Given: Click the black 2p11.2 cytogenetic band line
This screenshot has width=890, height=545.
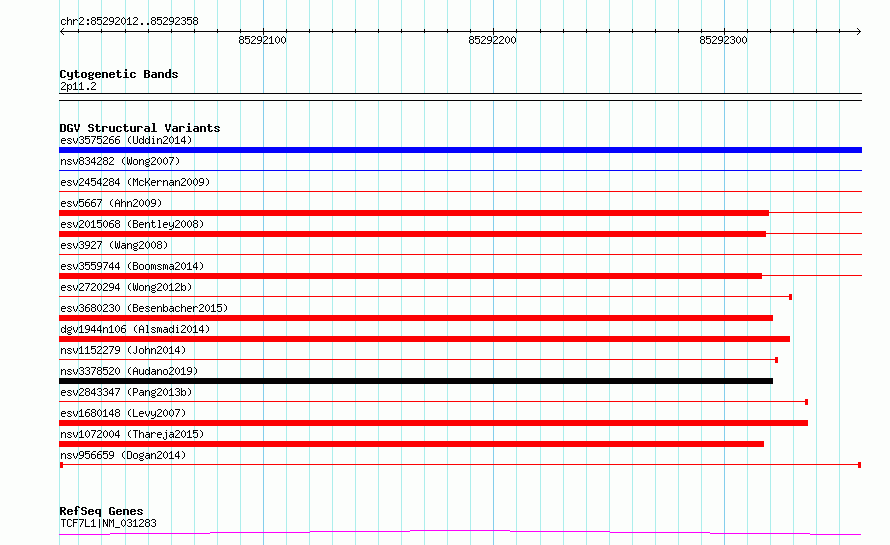Looking at the screenshot, I should (460, 97).
